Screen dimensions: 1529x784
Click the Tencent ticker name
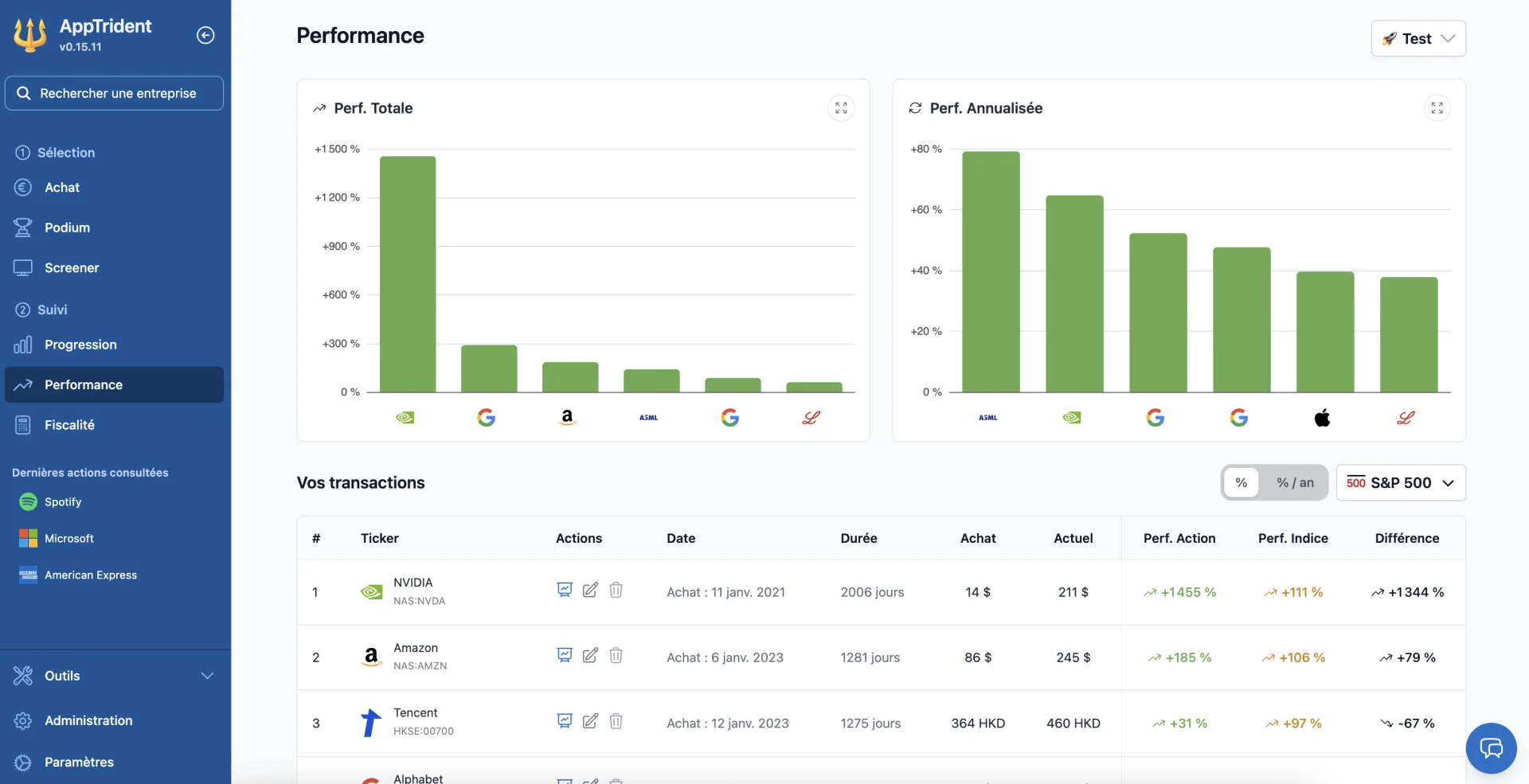point(416,712)
